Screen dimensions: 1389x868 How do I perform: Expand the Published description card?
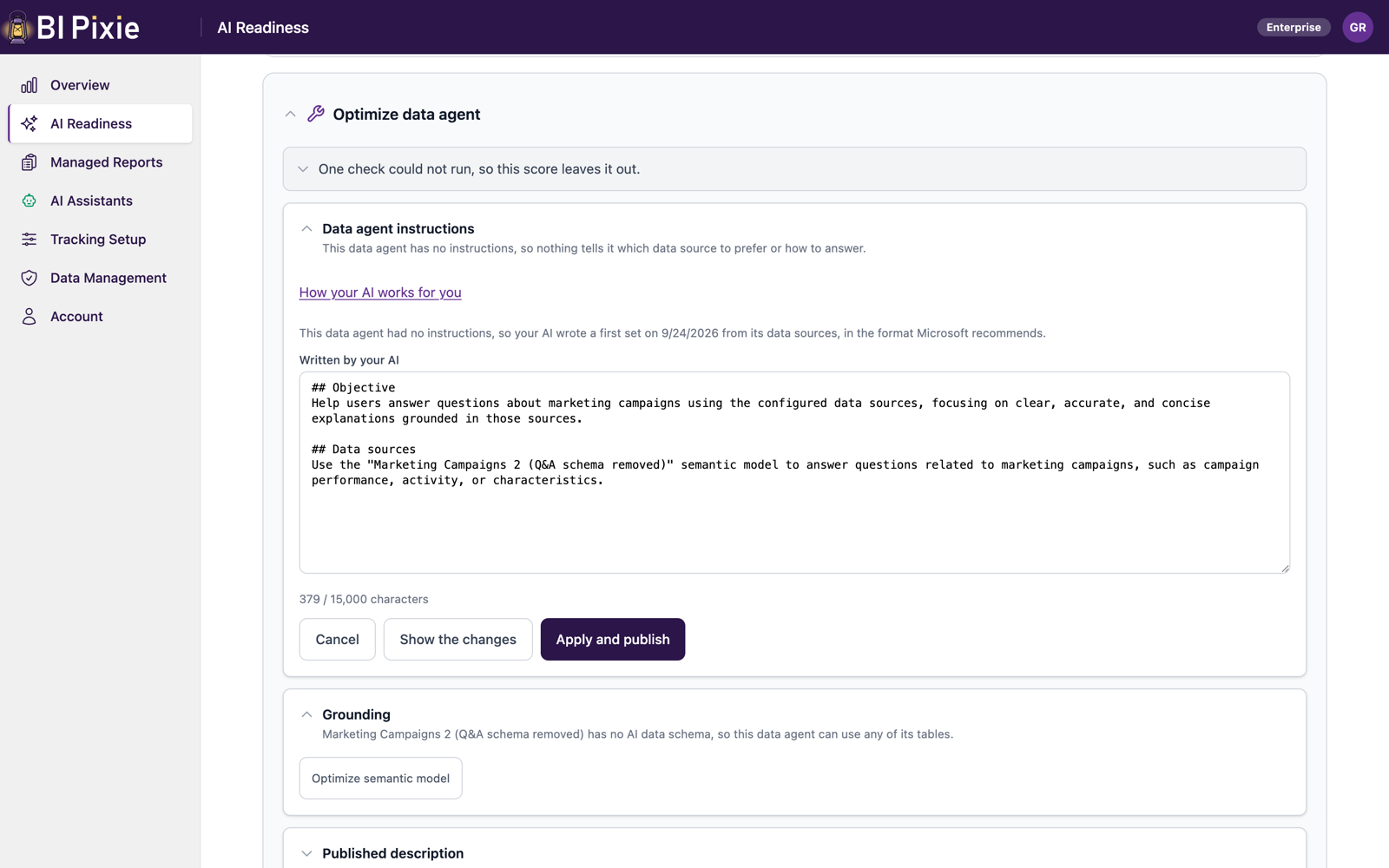coord(306,853)
